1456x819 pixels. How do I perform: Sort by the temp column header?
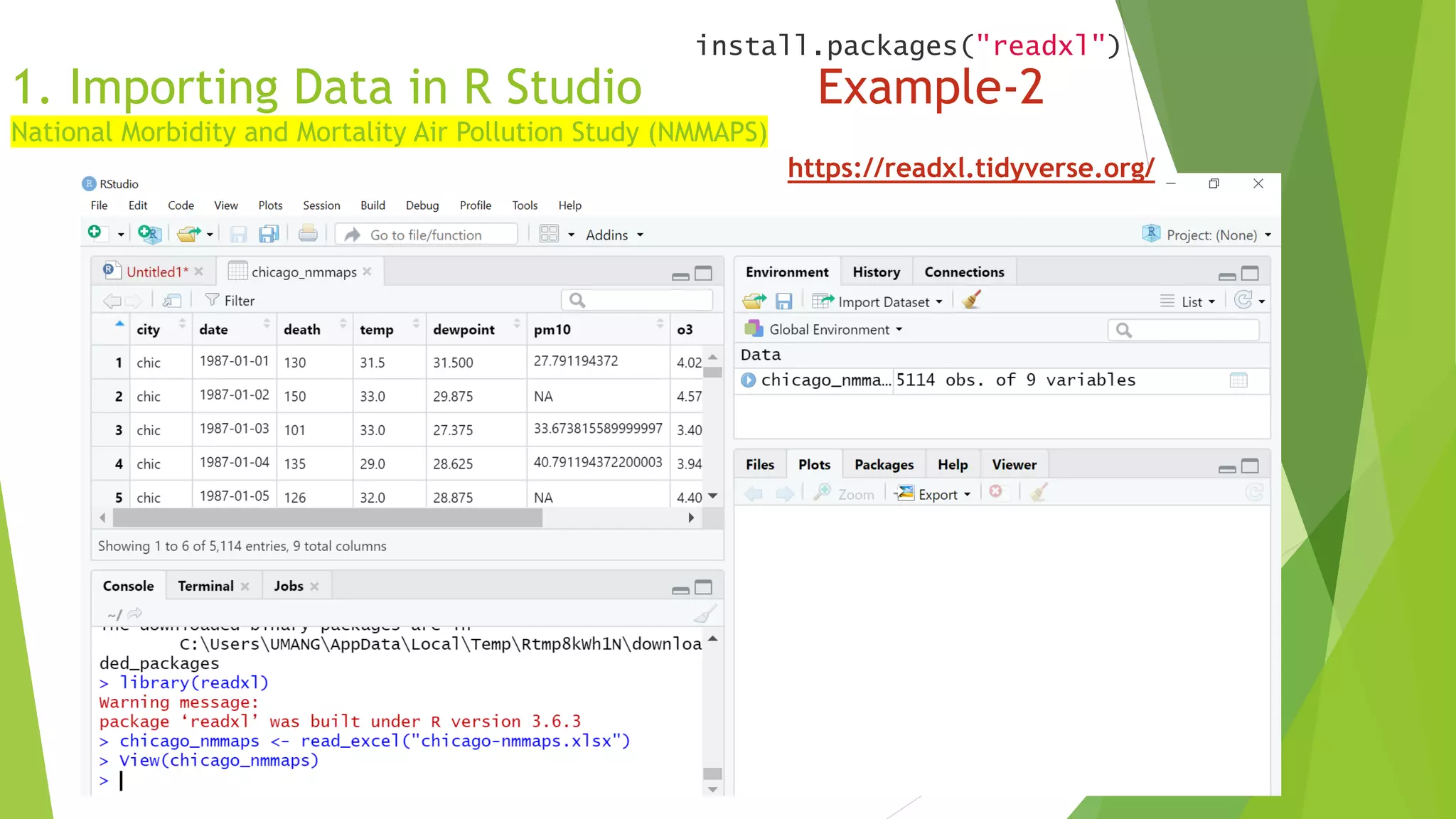[389, 329]
